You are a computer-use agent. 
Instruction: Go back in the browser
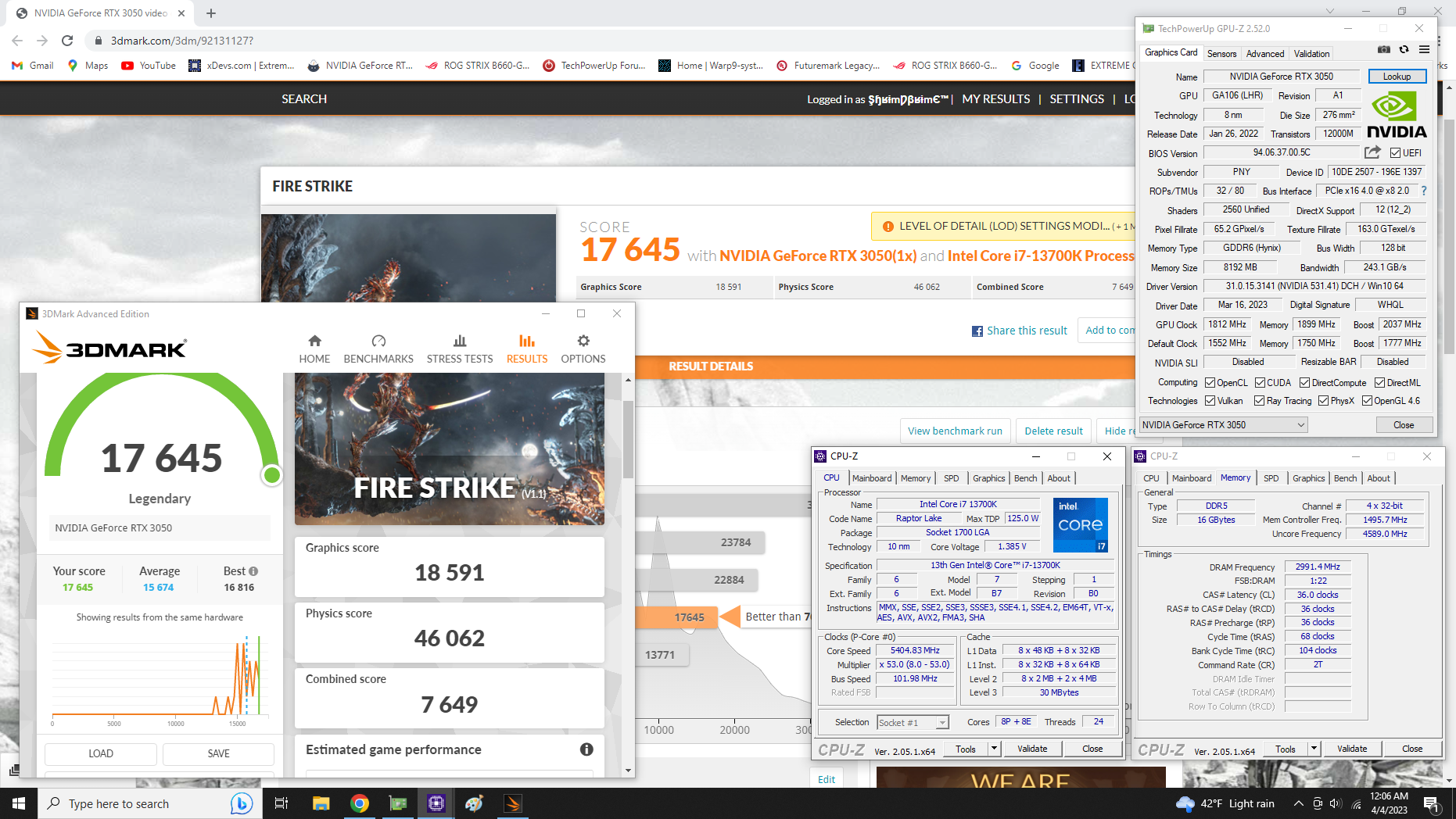click(17, 41)
